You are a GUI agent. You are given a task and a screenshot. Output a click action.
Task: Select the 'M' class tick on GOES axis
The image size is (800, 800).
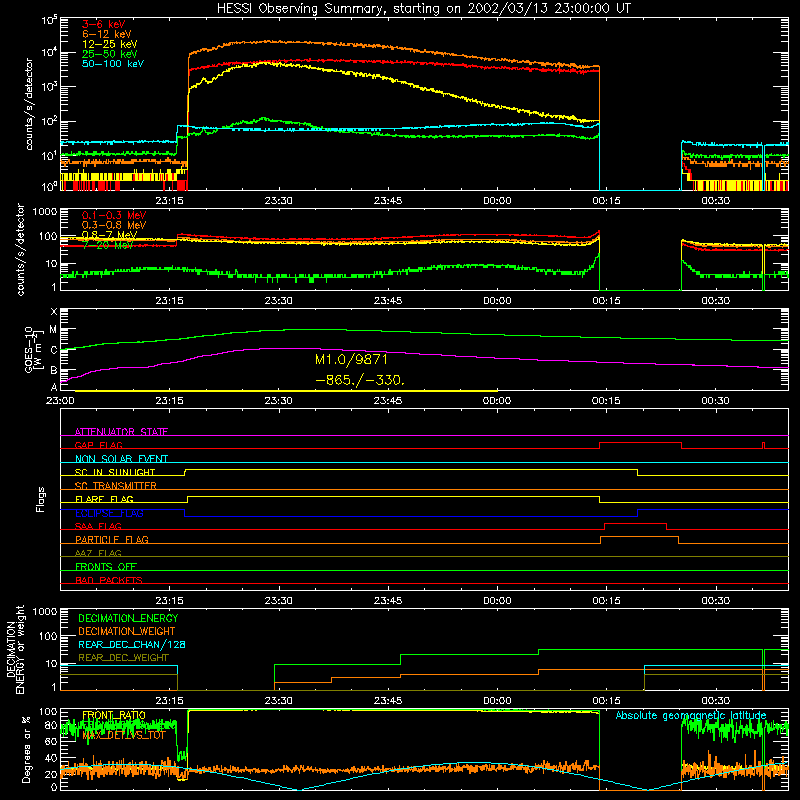click(53, 330)
